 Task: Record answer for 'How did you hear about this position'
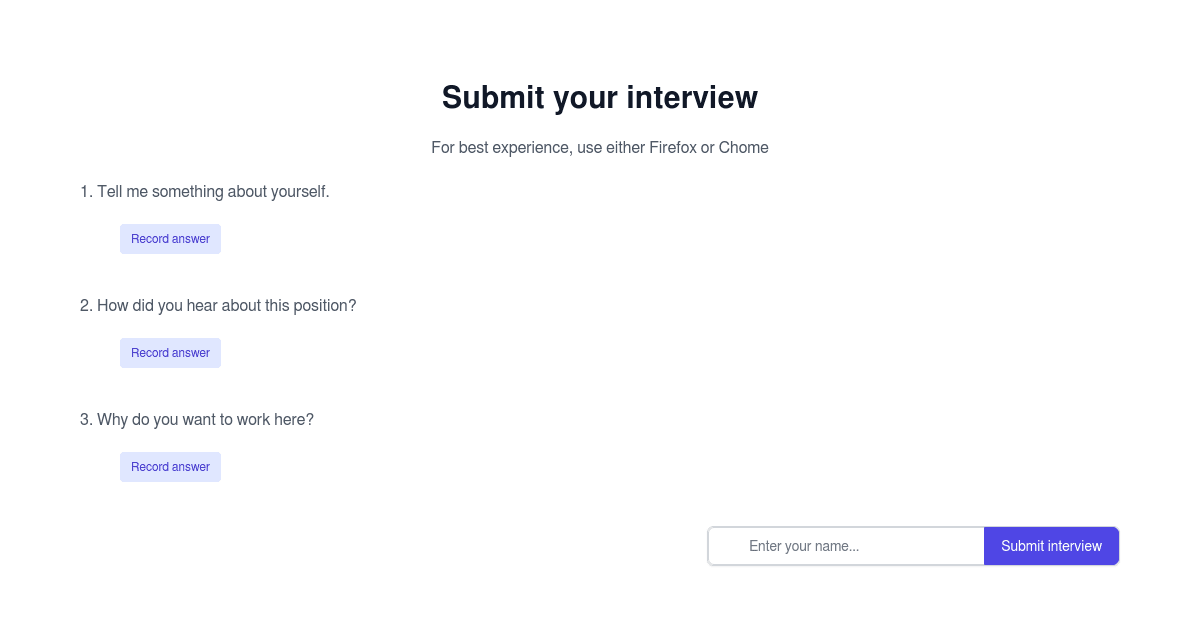click(x=170, y=352)
